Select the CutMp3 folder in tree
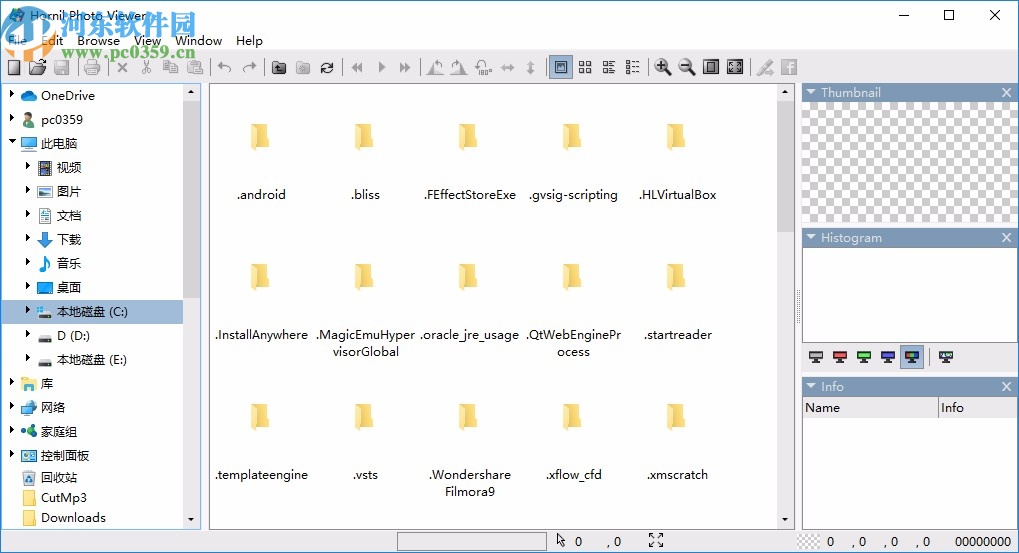Viewport: 1019px width, 553px height. tap(64, 498)
